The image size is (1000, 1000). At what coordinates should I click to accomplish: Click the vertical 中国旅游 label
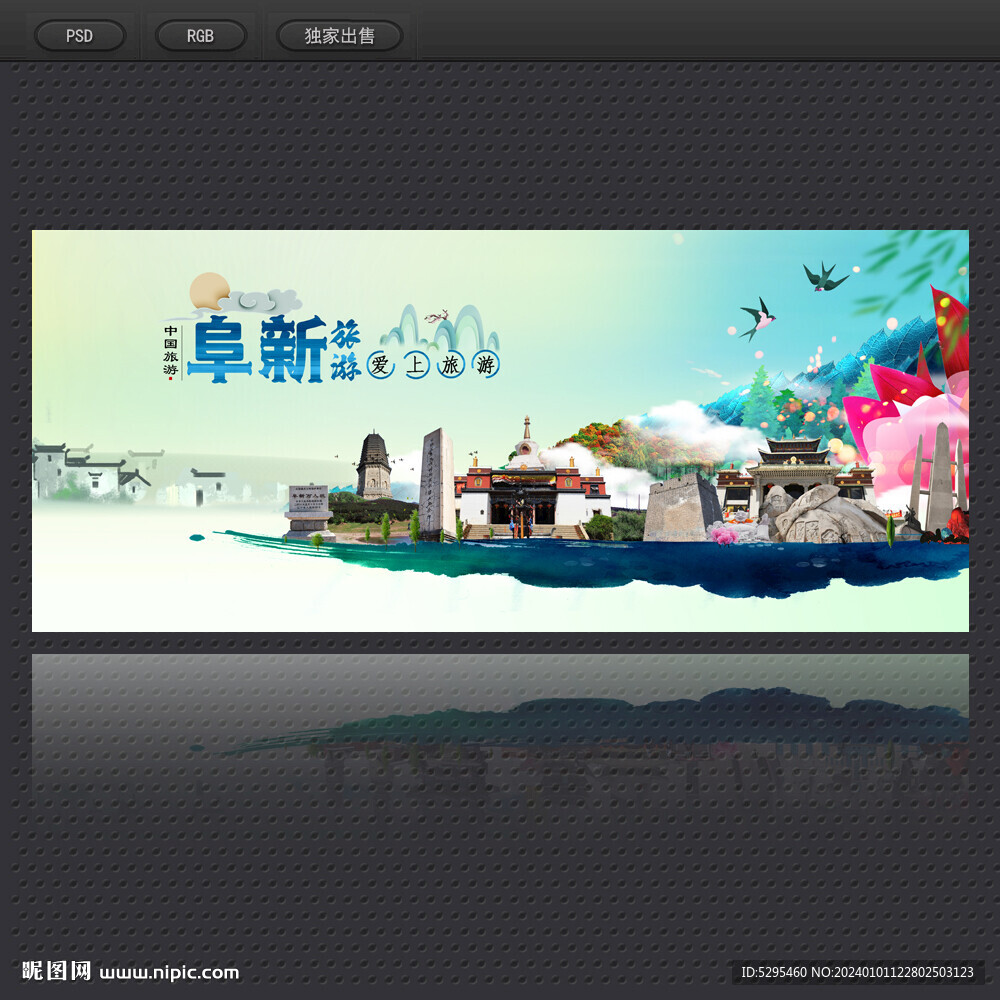click(x=171, y=352)
